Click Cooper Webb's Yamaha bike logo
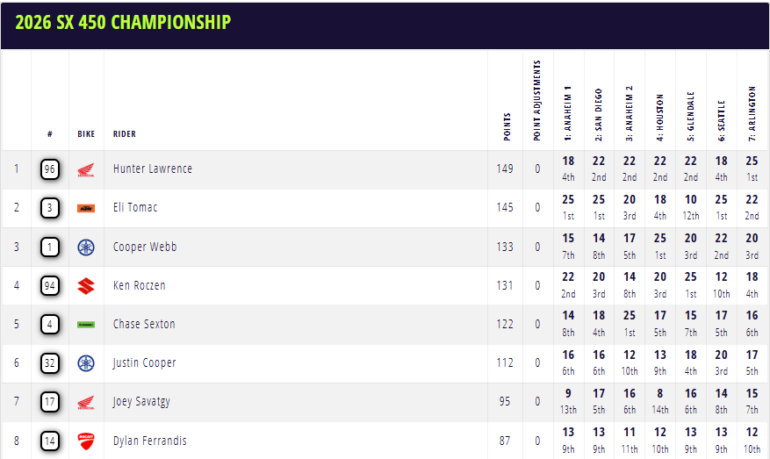This screenshot has width=770, height=459. pyautogui.click(x=86, y=247)
